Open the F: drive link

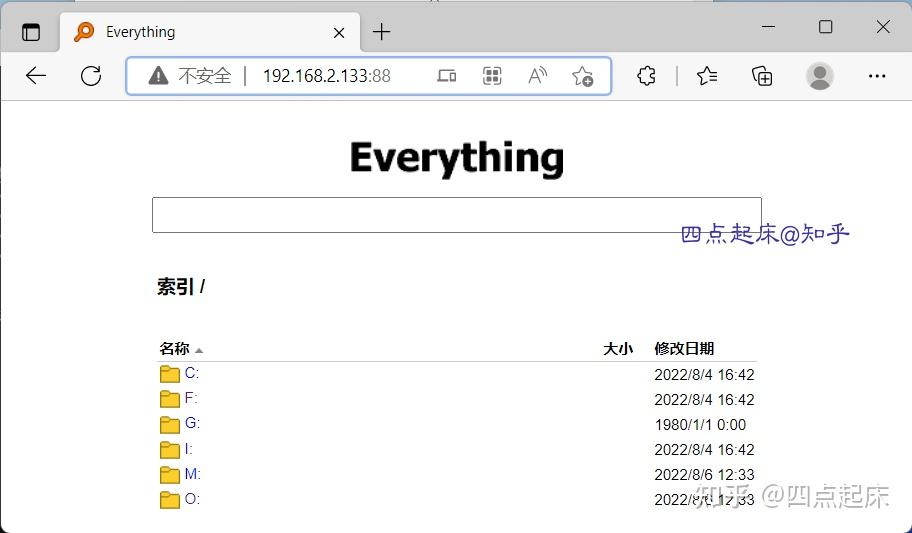point(191,398)
